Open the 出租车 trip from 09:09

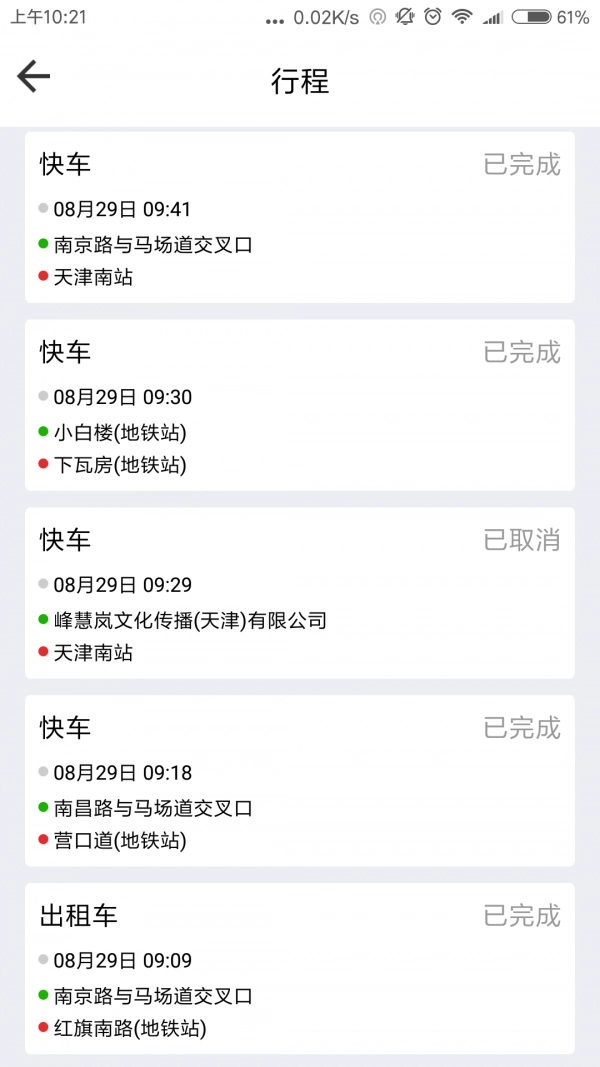click(300, 970)
